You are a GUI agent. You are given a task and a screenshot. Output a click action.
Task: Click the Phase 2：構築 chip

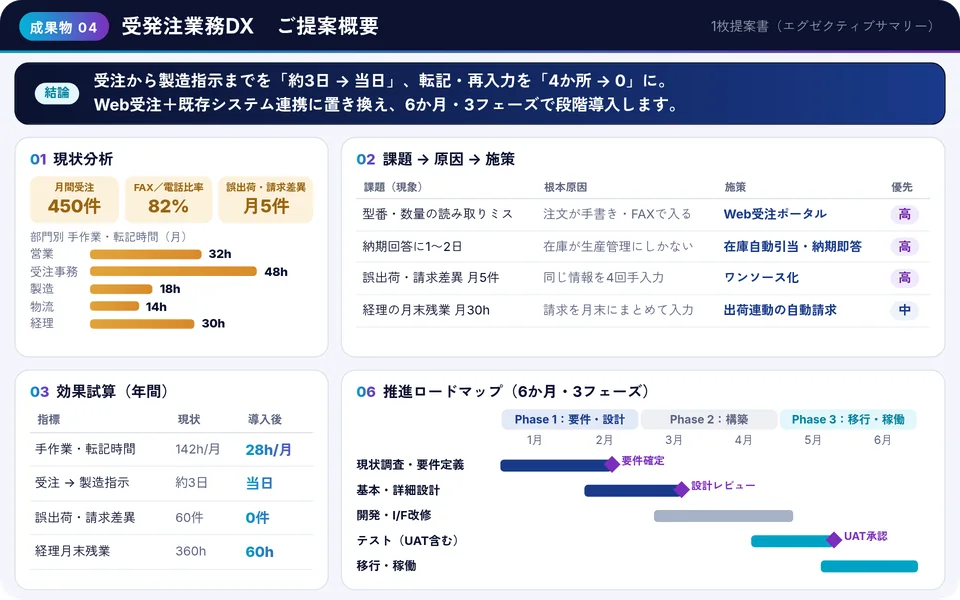[x=709, y=419]
